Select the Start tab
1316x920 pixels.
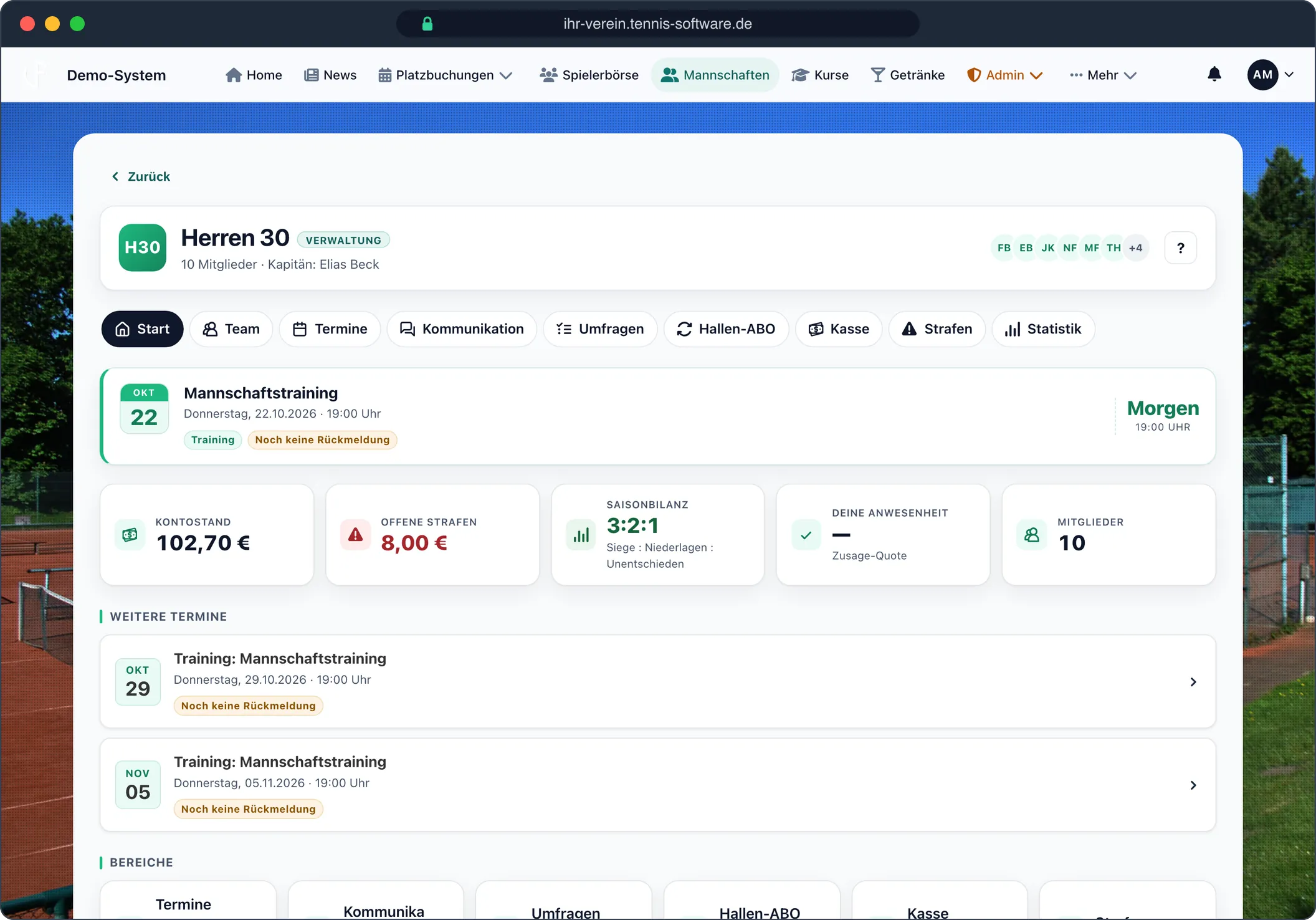coord(143,329)
